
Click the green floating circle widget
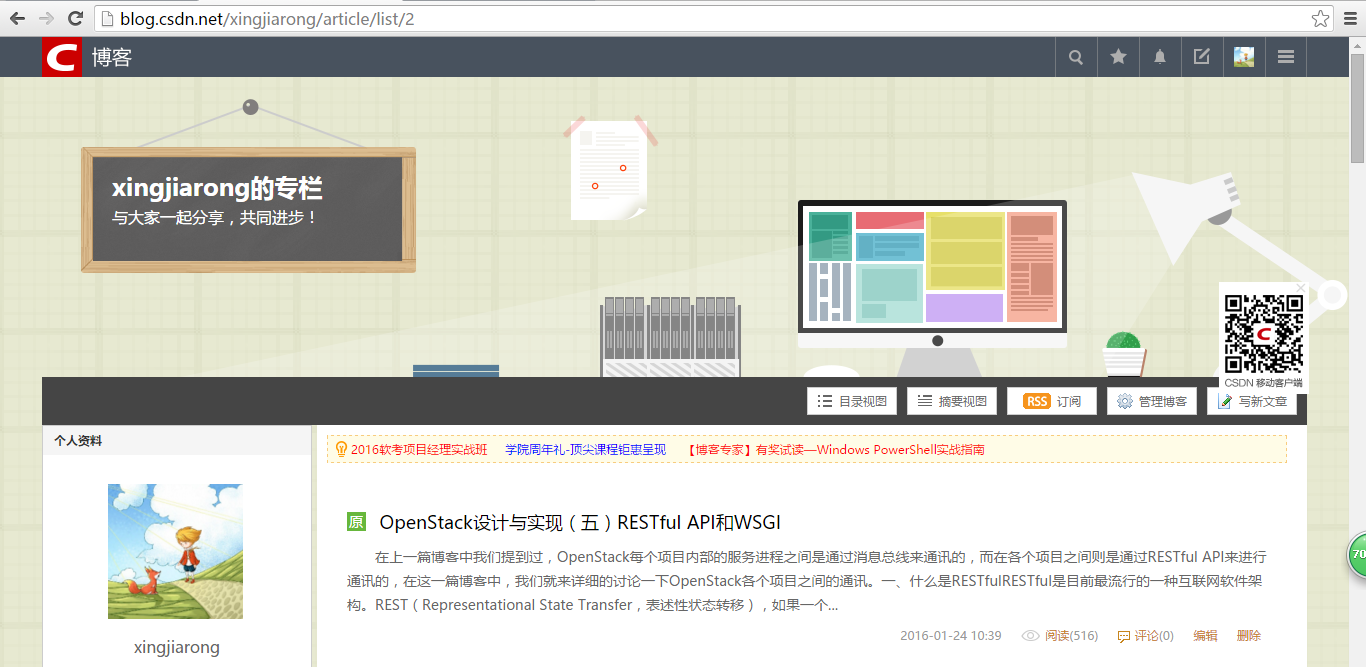pos(1357,554)
